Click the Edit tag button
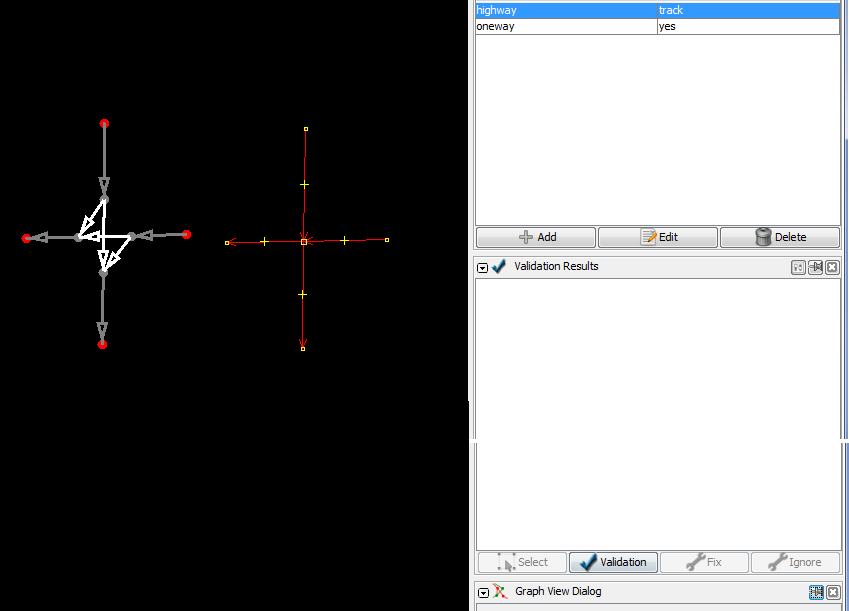This screenshot has height=611, width=849. pyautogui.click(x=657, y=237)
